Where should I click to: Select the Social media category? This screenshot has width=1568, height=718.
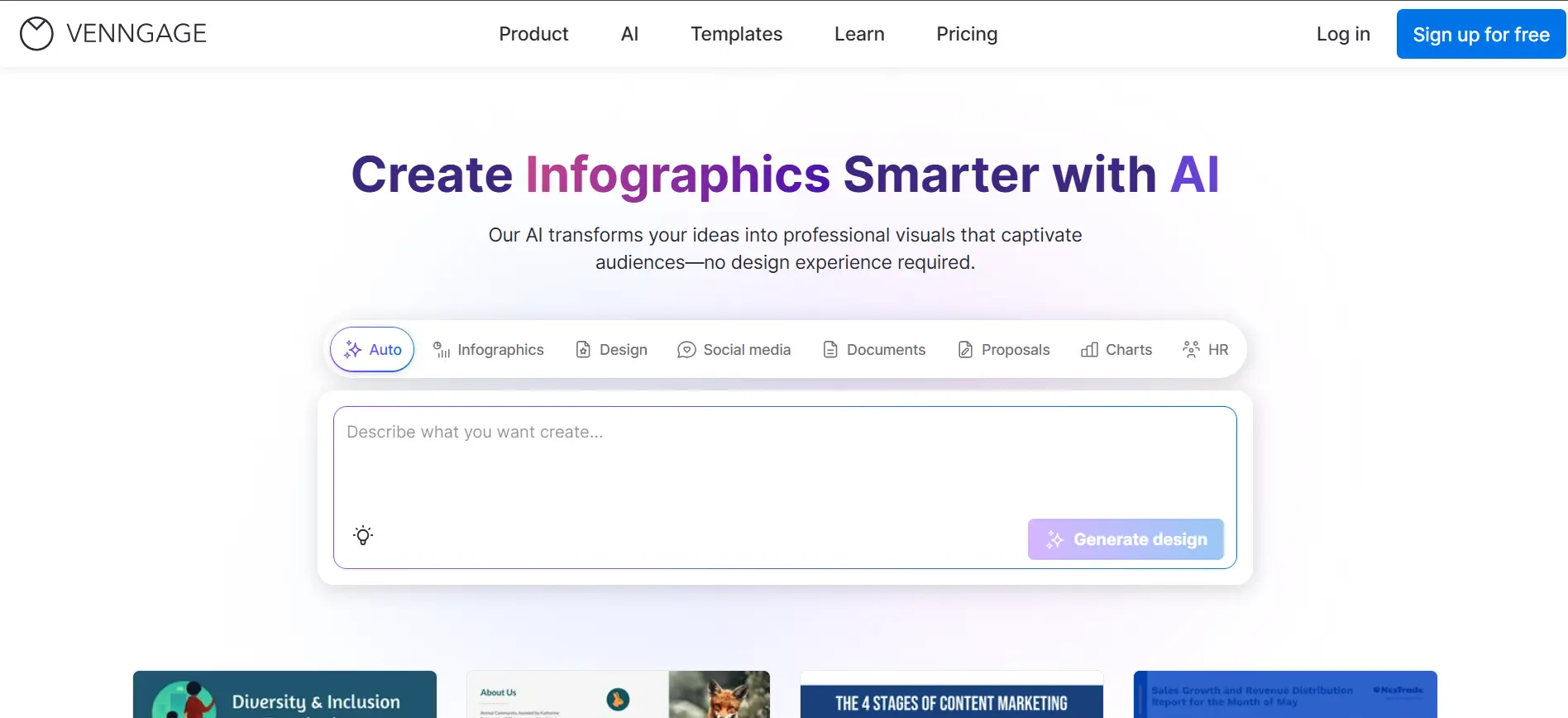(734, 350)
